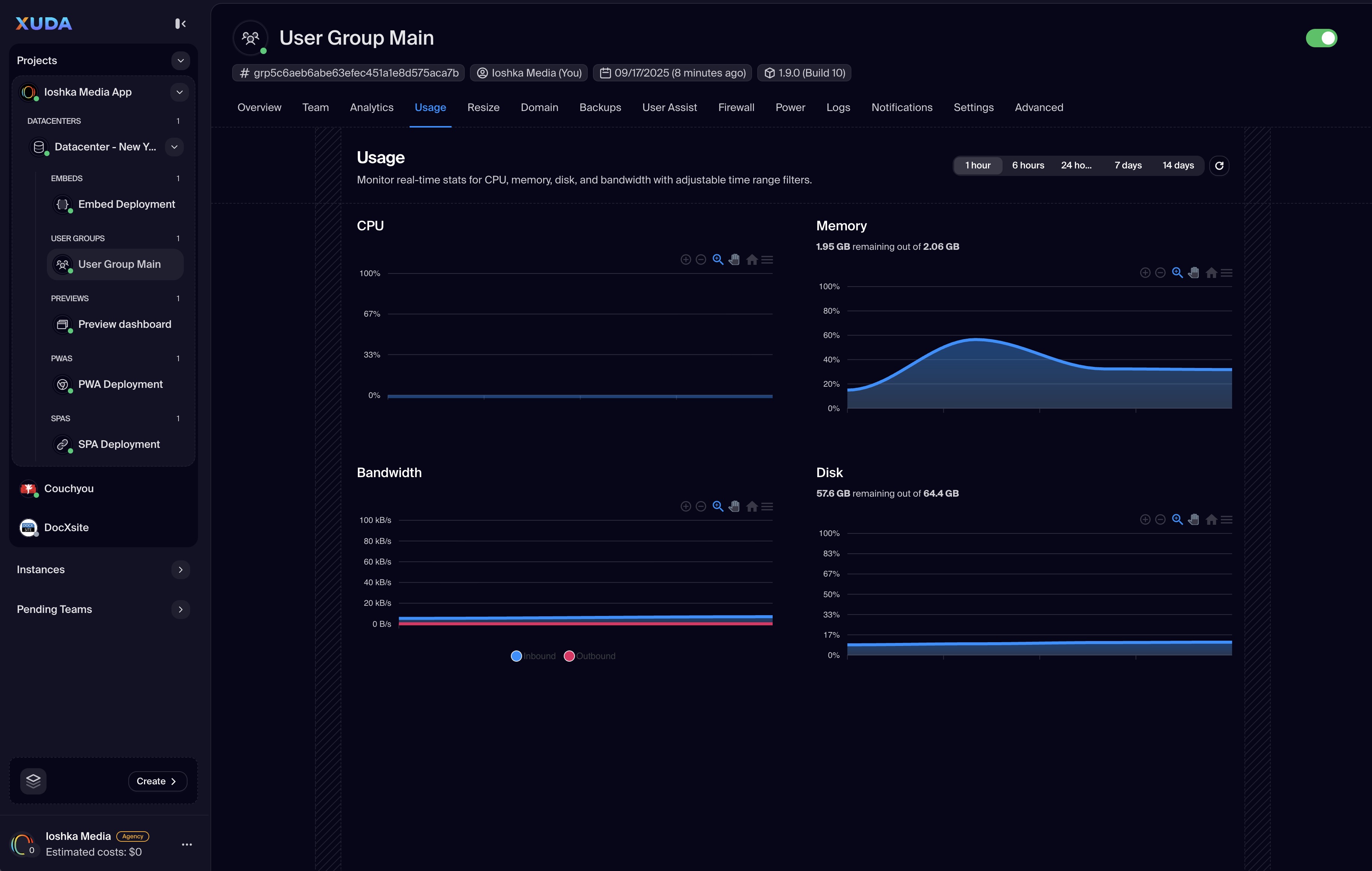The height and width of the screenshot is (871, 1372).
Task: Switch to the Firewall tab
Action: (x=736, y=108)
